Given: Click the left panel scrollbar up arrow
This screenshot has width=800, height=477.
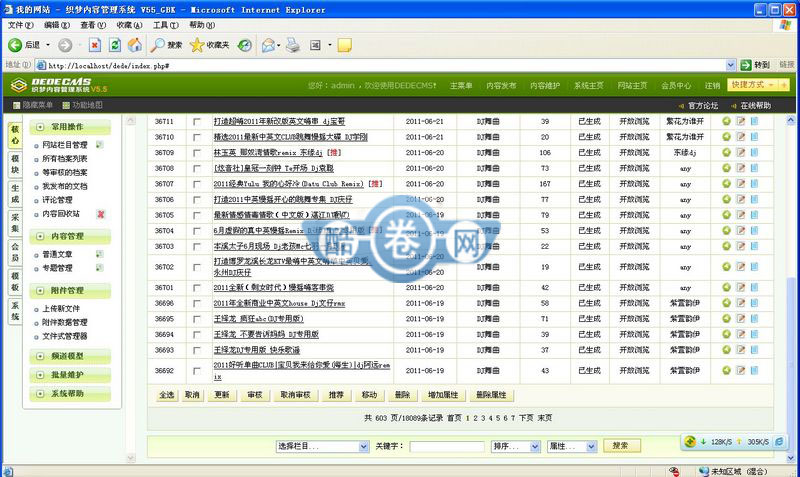Looking at the screenshot, I should point(131,121).
